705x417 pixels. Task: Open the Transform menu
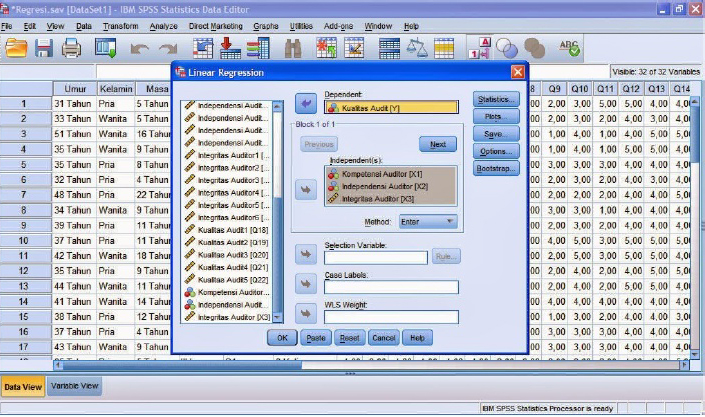pos(121,24)
